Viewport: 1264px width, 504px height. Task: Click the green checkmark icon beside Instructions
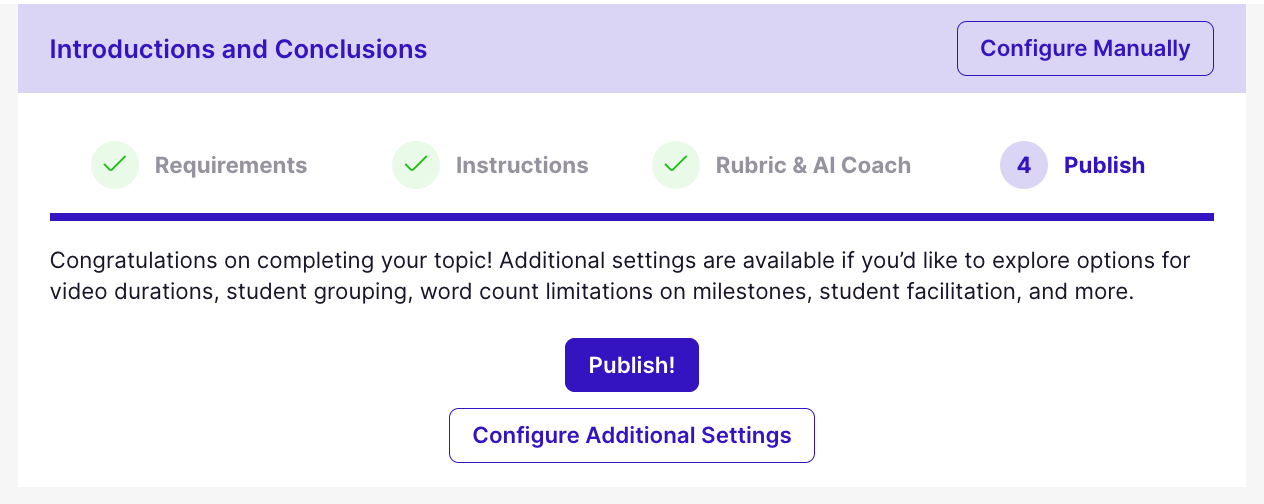pyautogui.click(x=416, y=165)
